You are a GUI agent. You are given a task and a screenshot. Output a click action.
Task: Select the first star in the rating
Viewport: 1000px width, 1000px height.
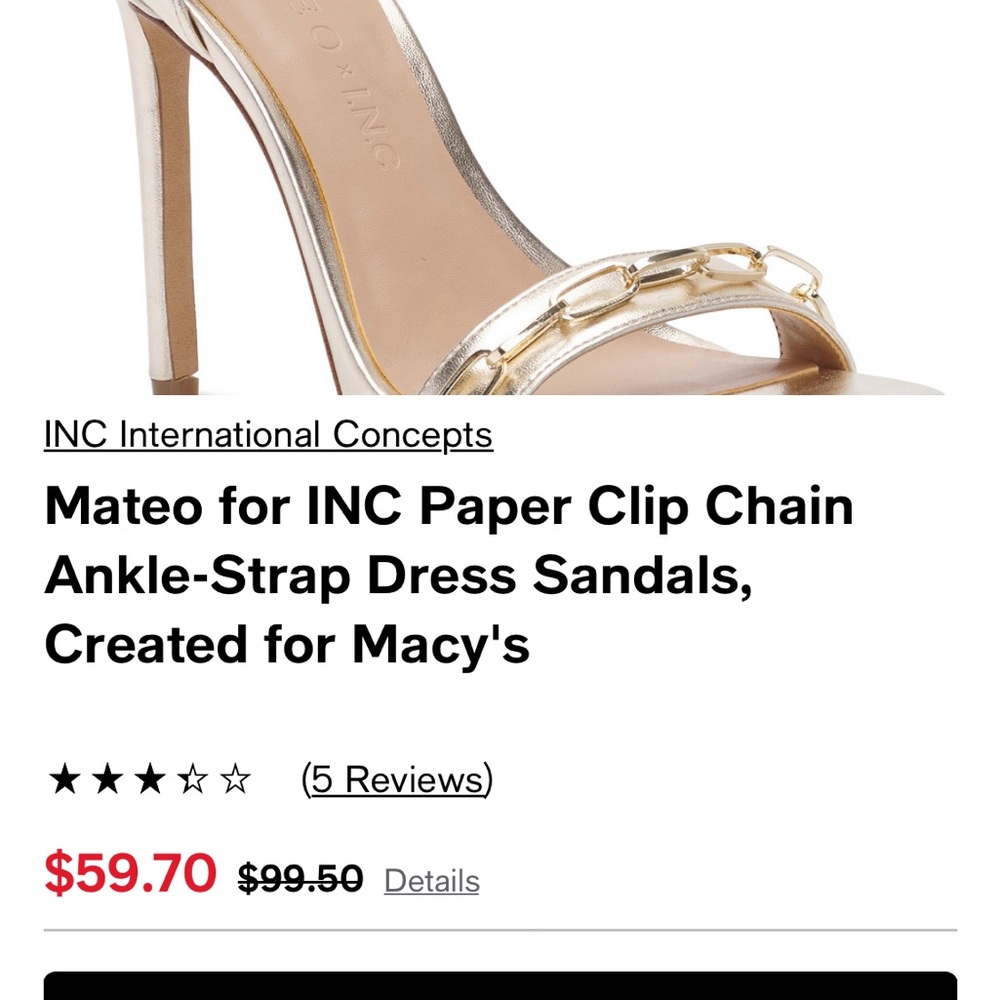[x=65, y=779]
